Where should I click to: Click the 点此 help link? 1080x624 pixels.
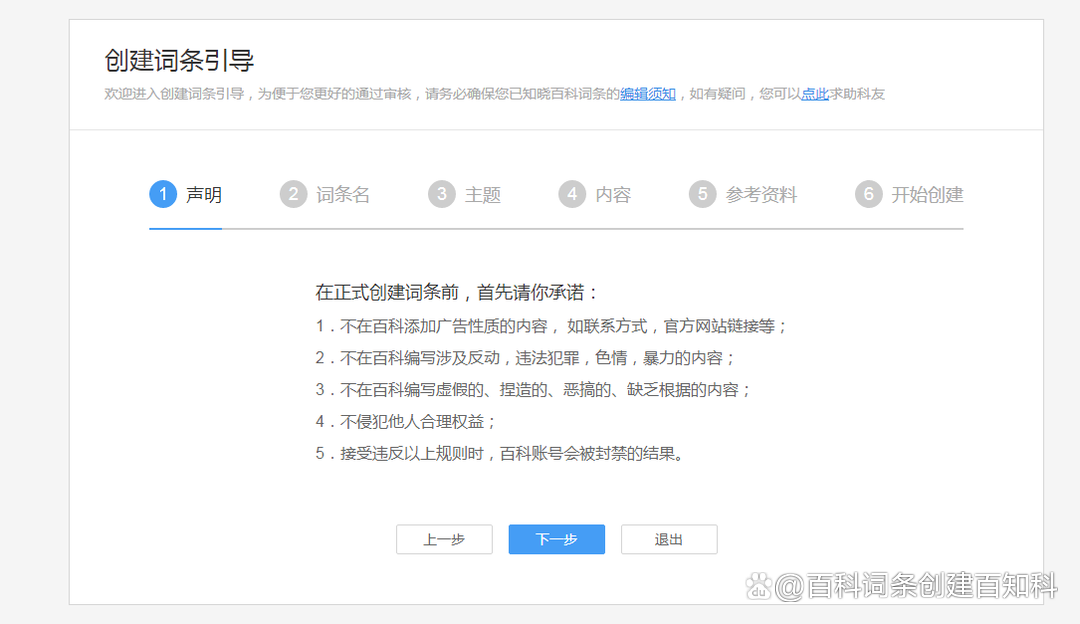point(814,94)
